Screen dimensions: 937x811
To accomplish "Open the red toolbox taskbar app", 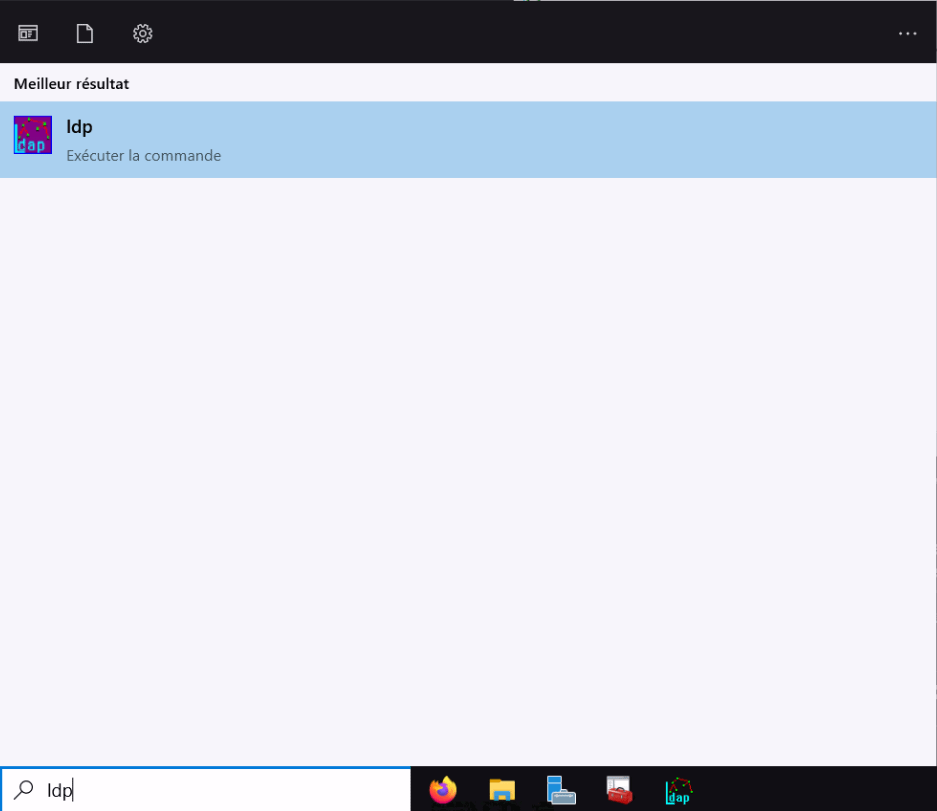I will click(620, 790).
